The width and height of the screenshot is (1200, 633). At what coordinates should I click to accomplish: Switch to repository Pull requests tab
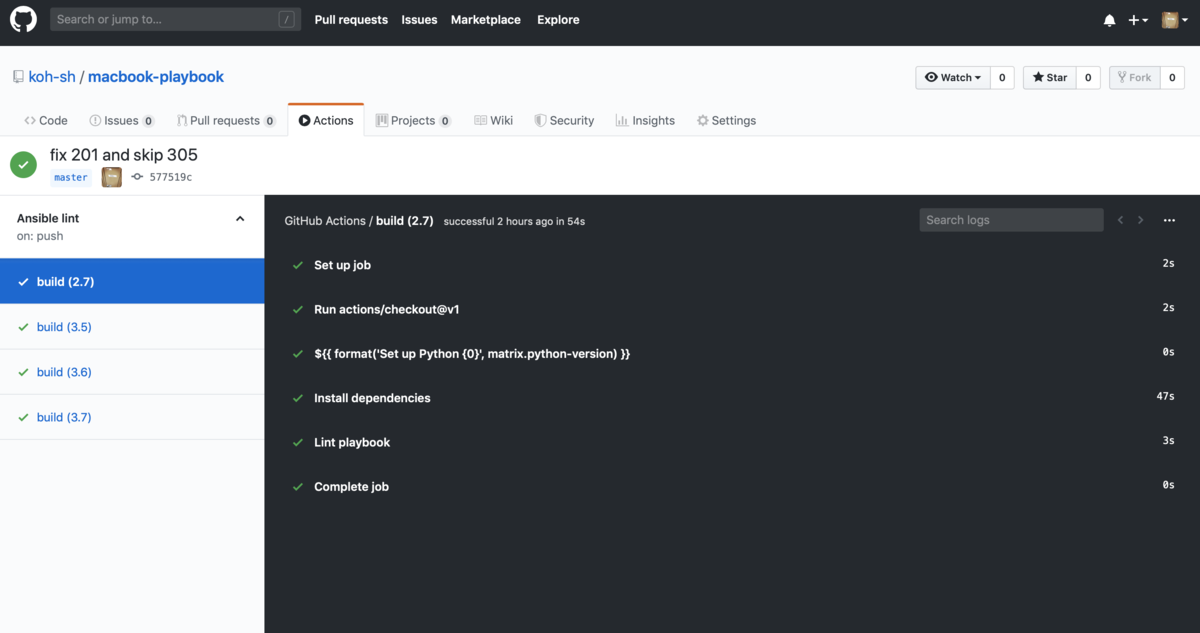(x=226, y=120)
